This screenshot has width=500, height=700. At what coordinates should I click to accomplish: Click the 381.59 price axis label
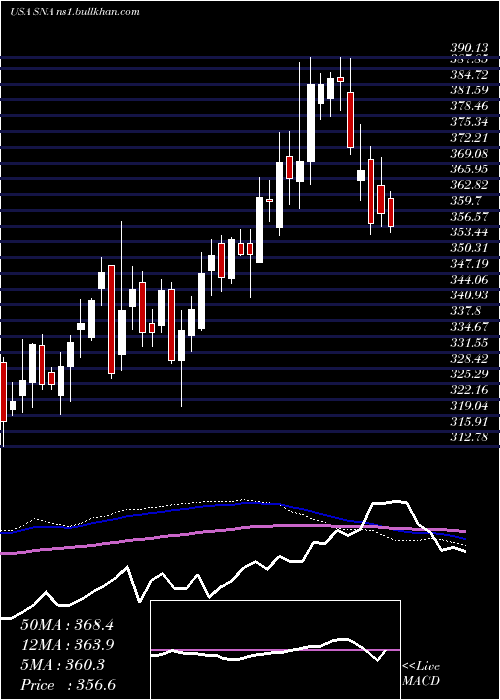pyautogui.click(x=468, y=90)
